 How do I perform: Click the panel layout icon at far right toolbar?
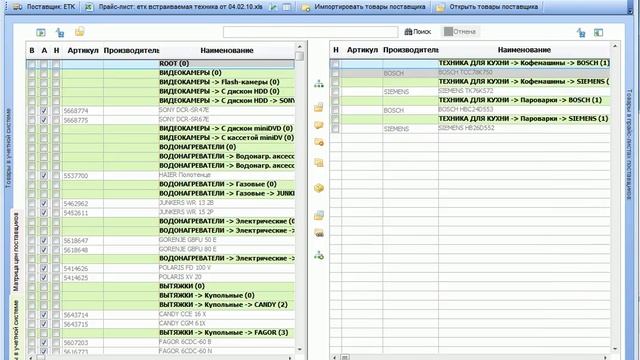click(x=598, y=32)
